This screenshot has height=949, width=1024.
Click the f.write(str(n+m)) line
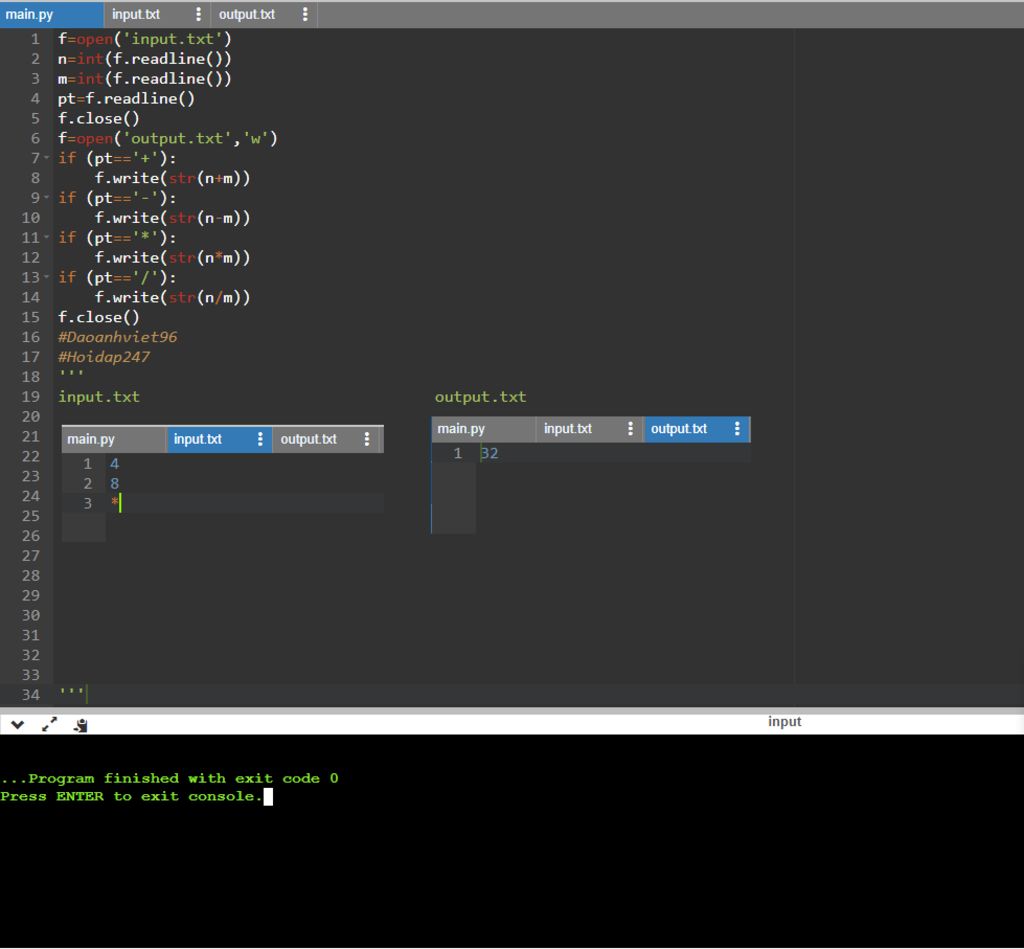tap(172, 178)
